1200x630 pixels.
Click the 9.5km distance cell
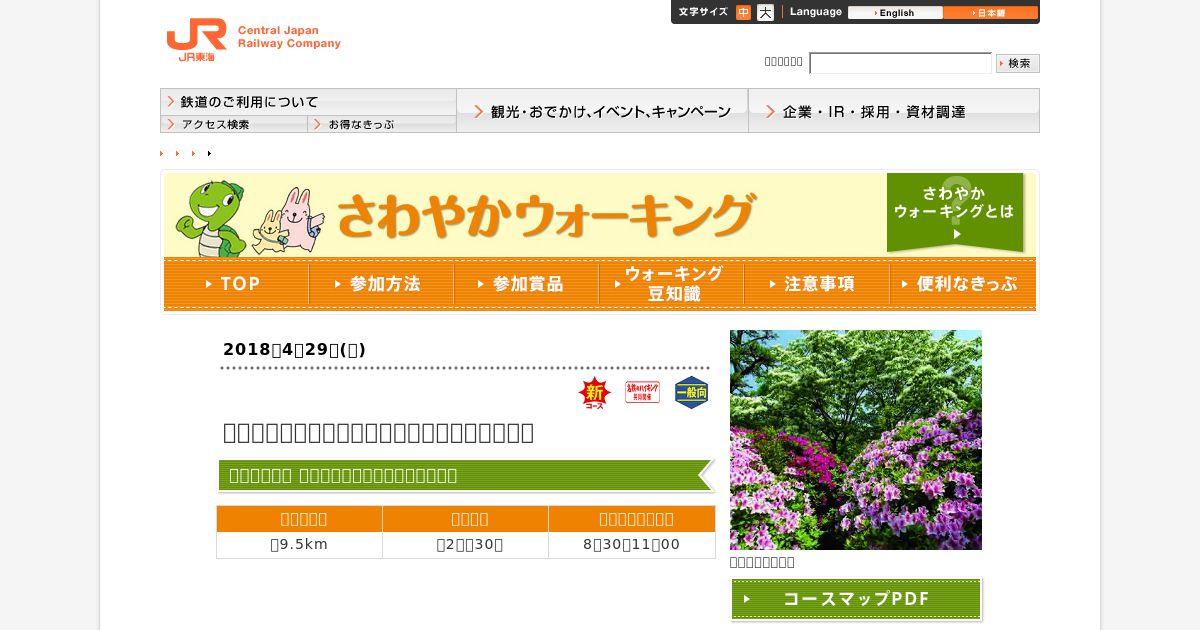(x=299, y=545)
